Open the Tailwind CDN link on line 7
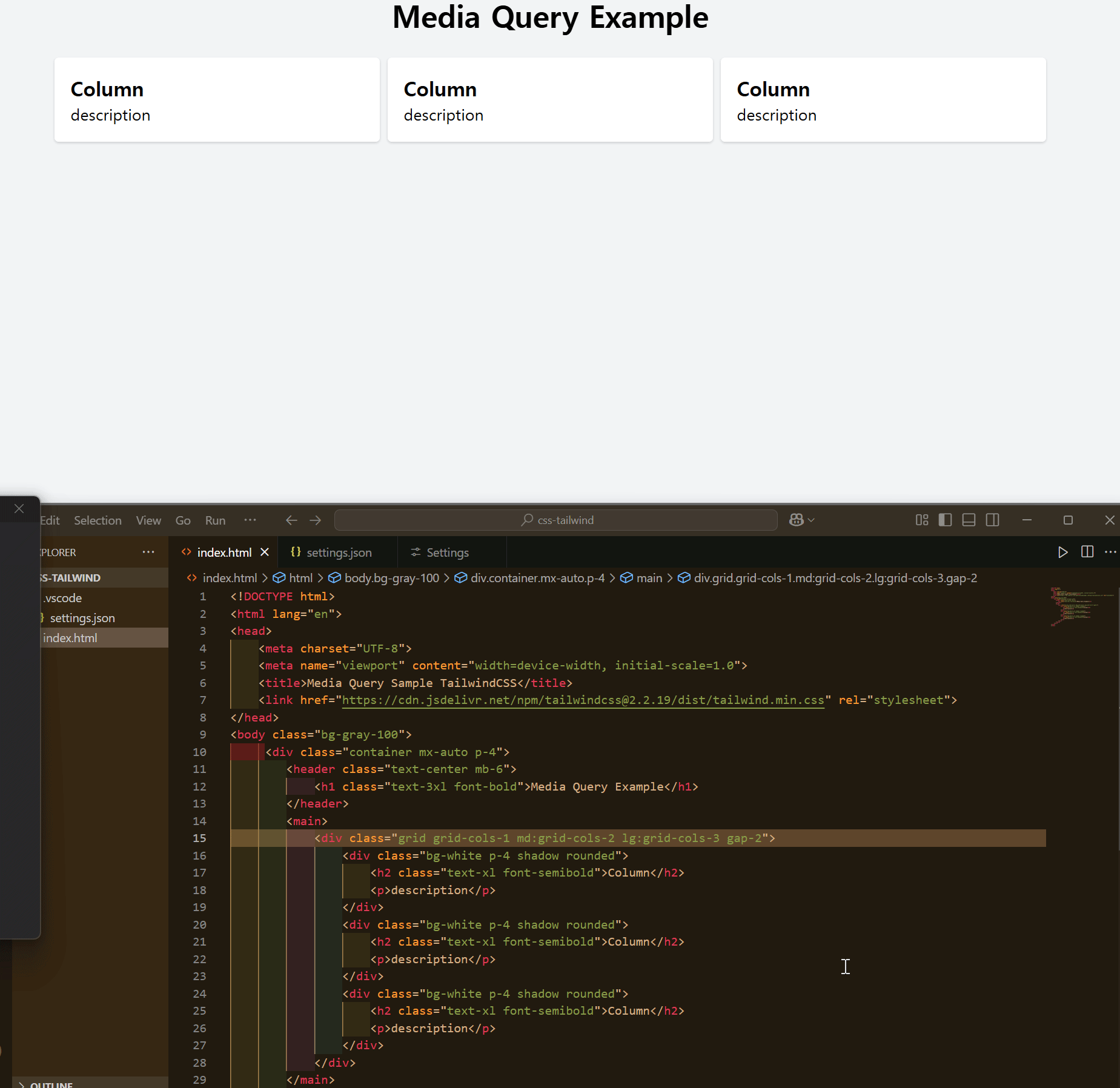Image resolution: width=1120 pixels, height=1088 pixels. coord(583,700)
